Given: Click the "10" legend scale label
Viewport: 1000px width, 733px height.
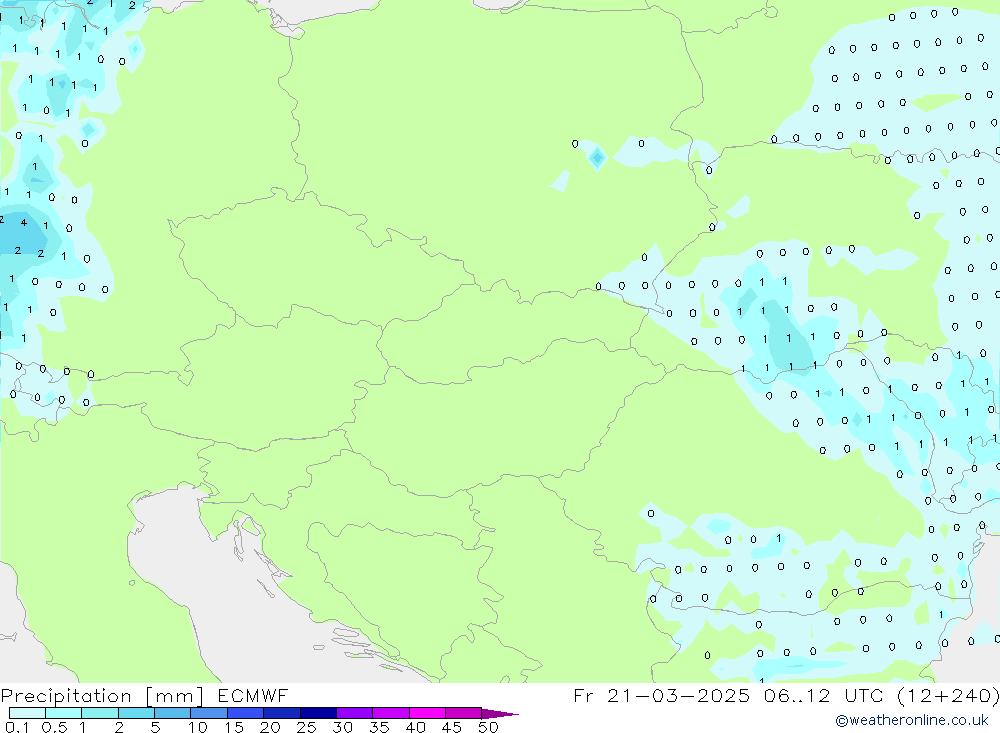Looking at the screenshot, I should click(x=198, y=727).
